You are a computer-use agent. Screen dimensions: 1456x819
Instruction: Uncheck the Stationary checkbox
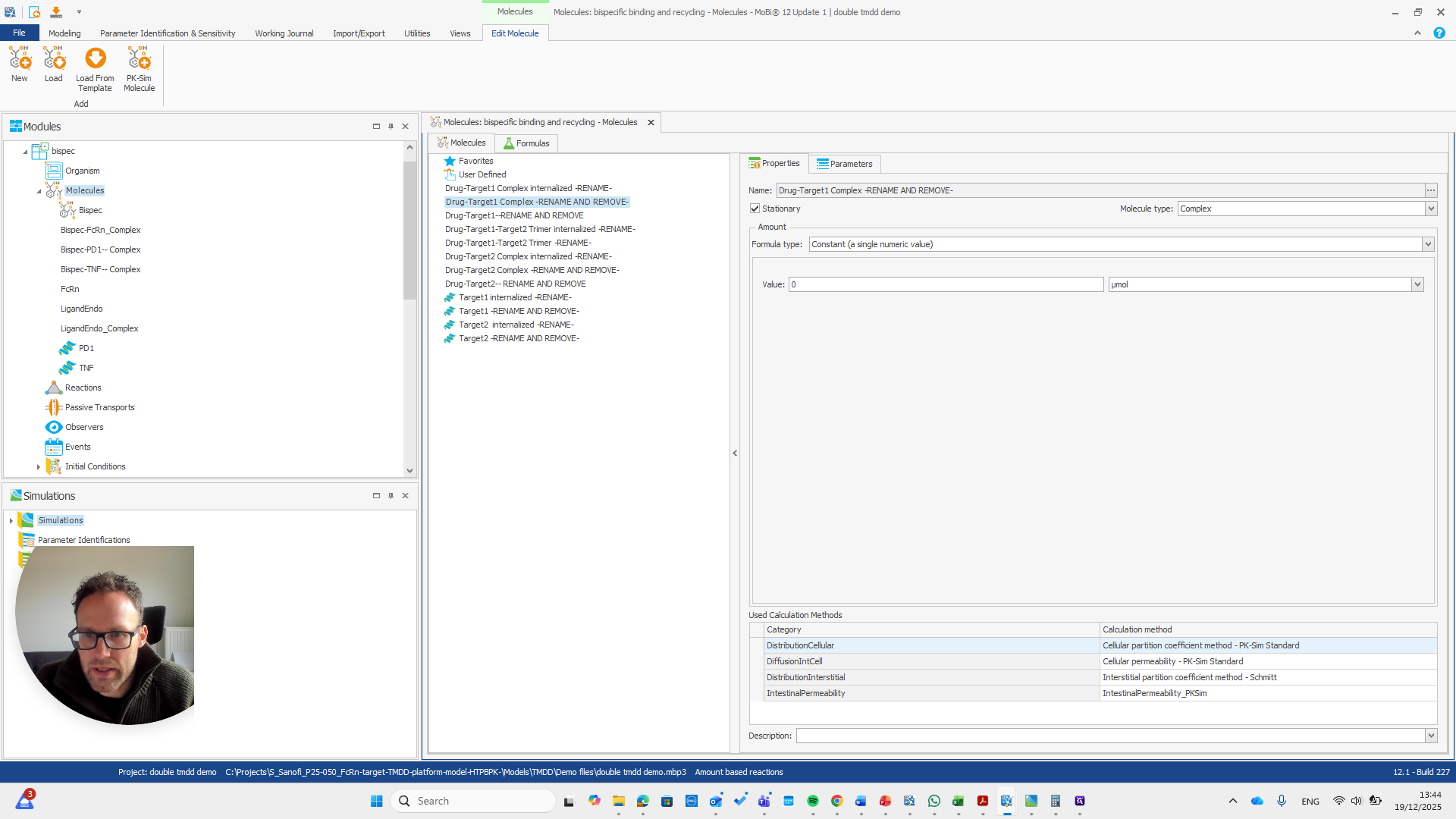point(755,208)
